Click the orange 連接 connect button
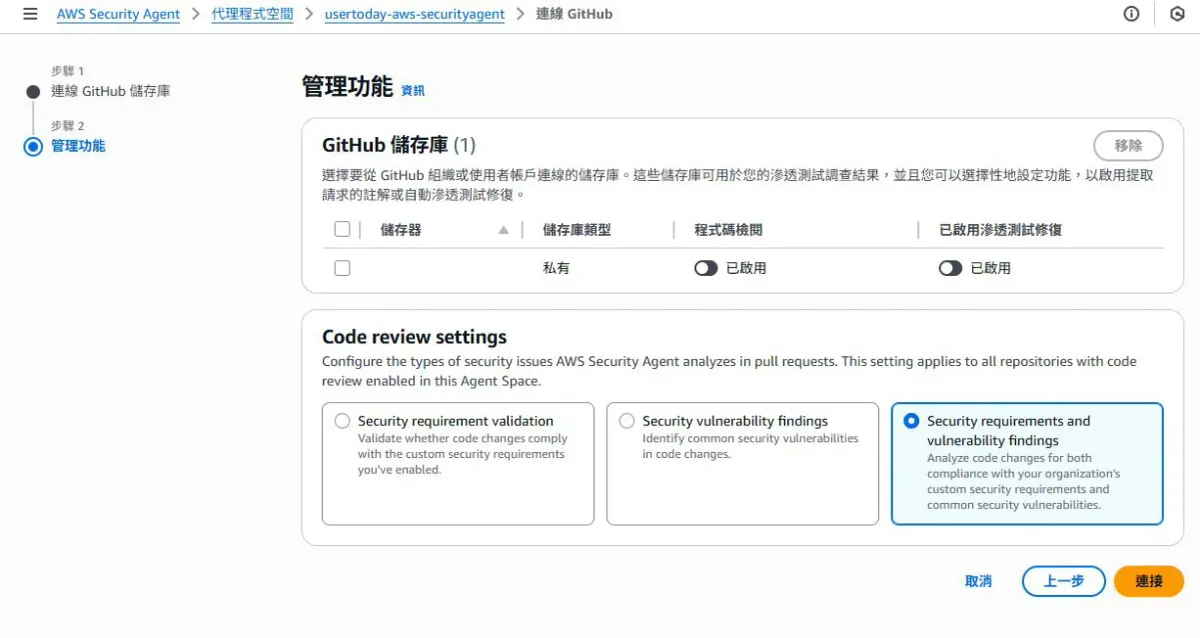This screenshot has width=1200, height=638. point(1148,581)
